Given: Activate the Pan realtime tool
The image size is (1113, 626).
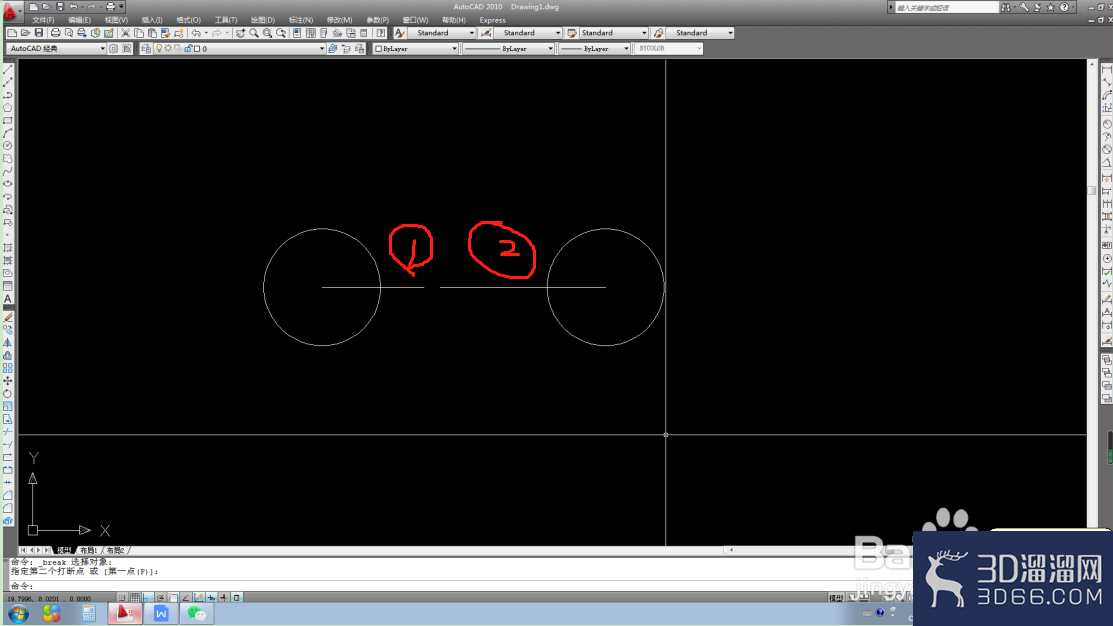Looking at the screenshot, I should point(241,33).
